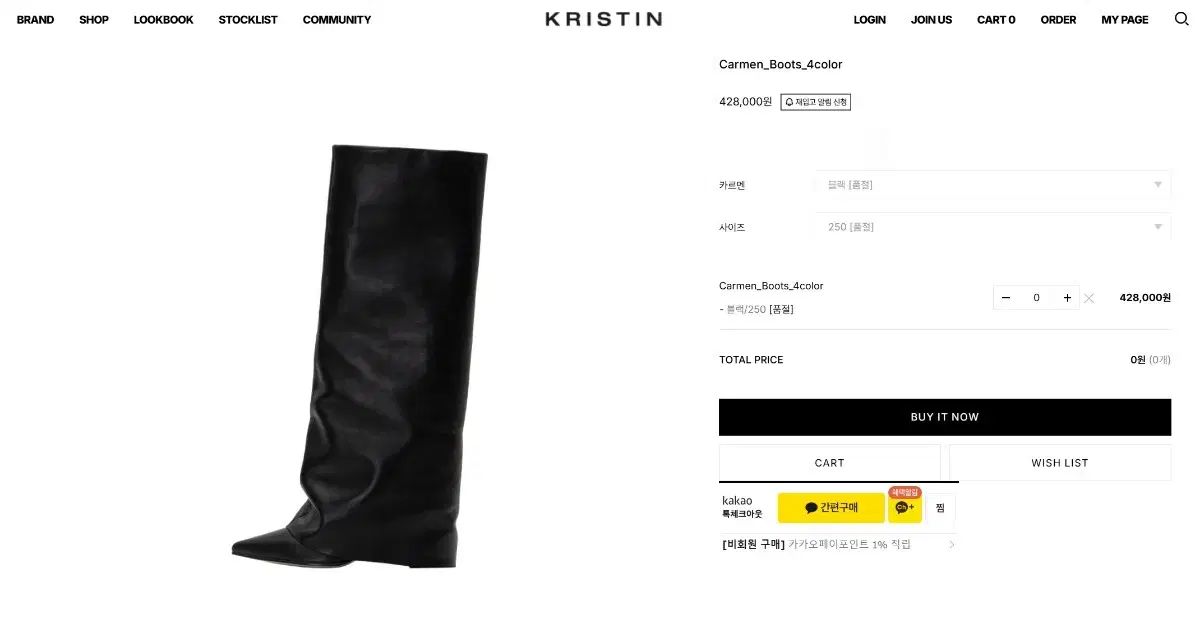
Task: Click the quantity input field
Action: [x=1036, y=298]
